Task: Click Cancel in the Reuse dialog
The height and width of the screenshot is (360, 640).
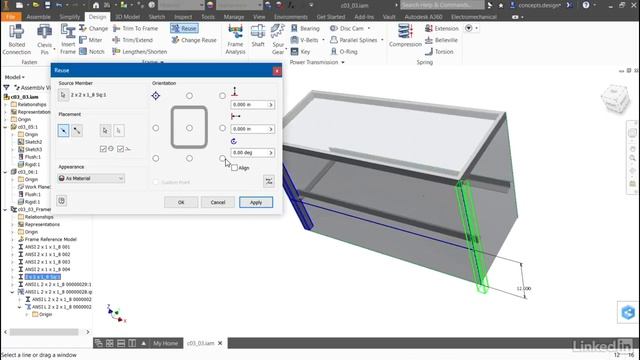Action: 218,202
